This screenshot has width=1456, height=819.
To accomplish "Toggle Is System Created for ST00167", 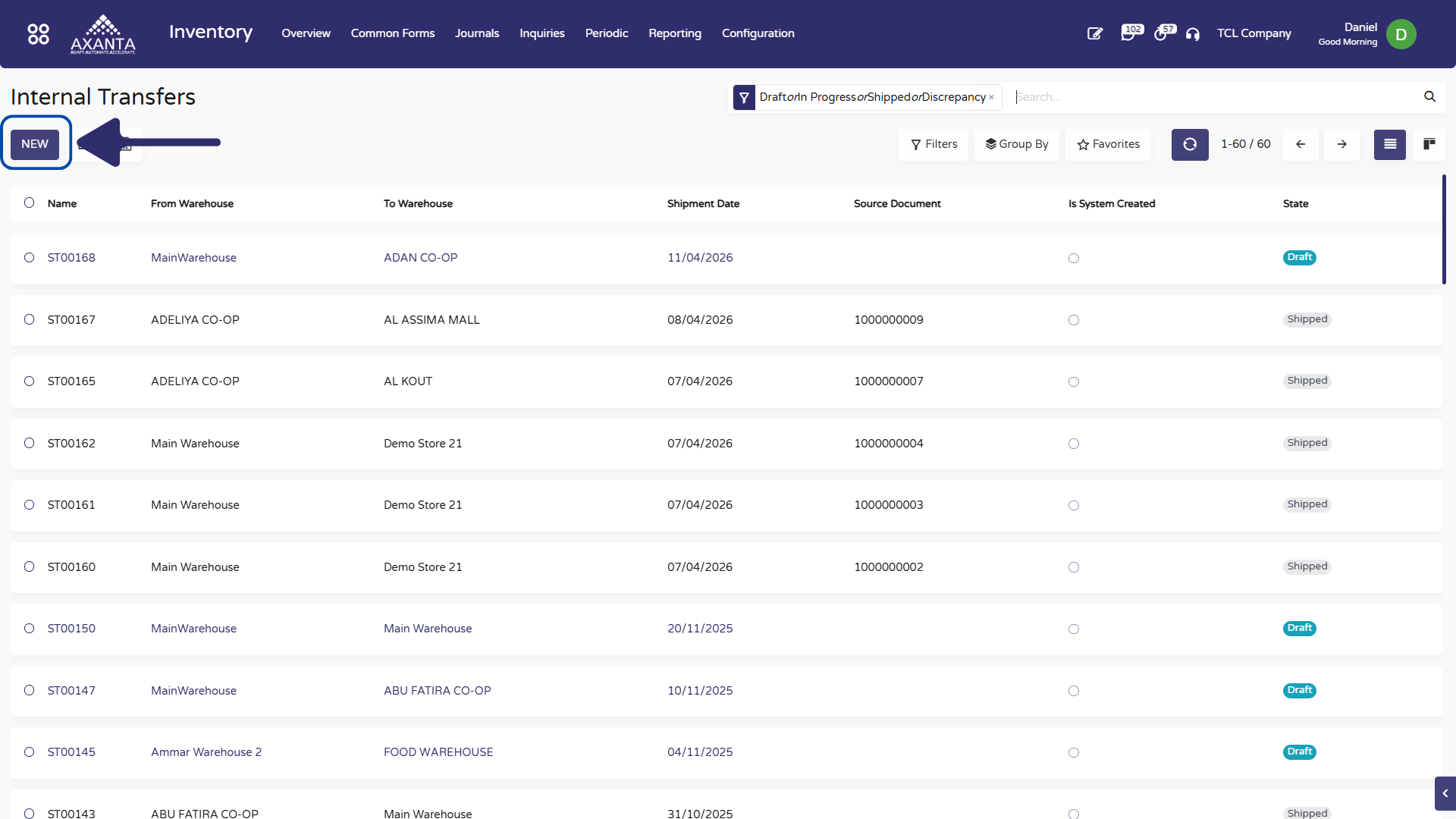I will coord(1073,320).
